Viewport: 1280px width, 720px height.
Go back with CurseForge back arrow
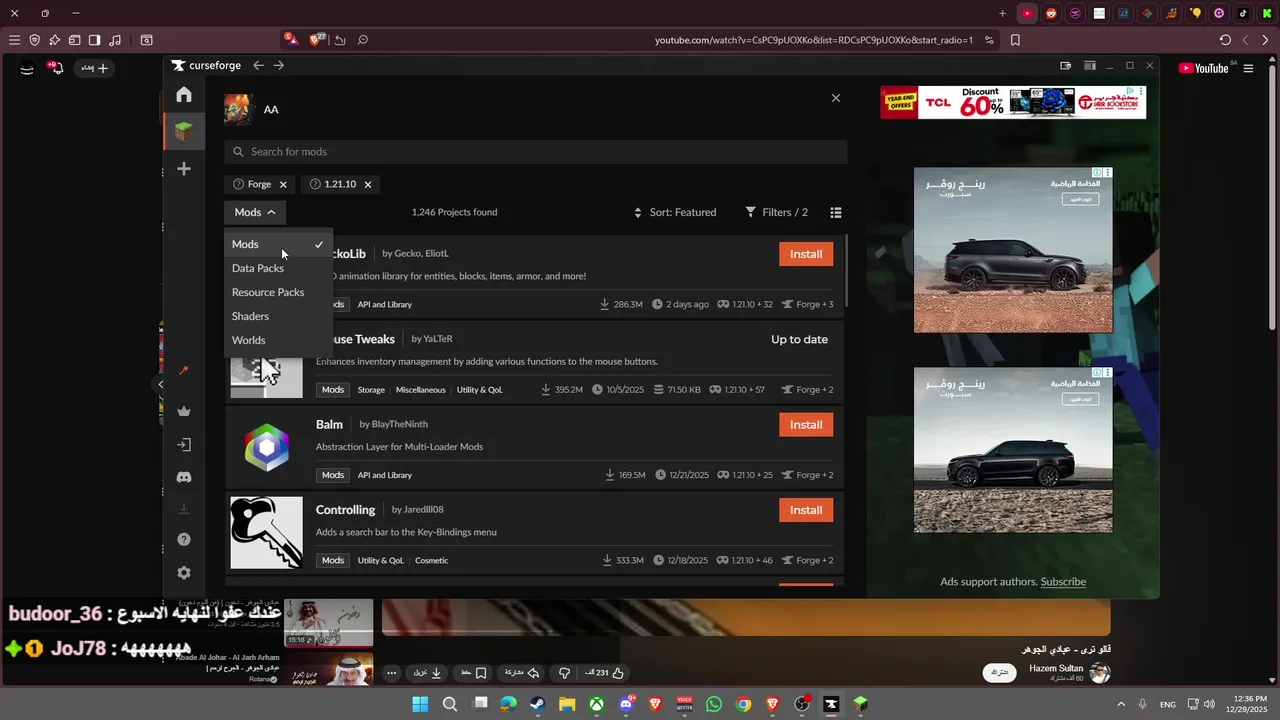(258, 65)
